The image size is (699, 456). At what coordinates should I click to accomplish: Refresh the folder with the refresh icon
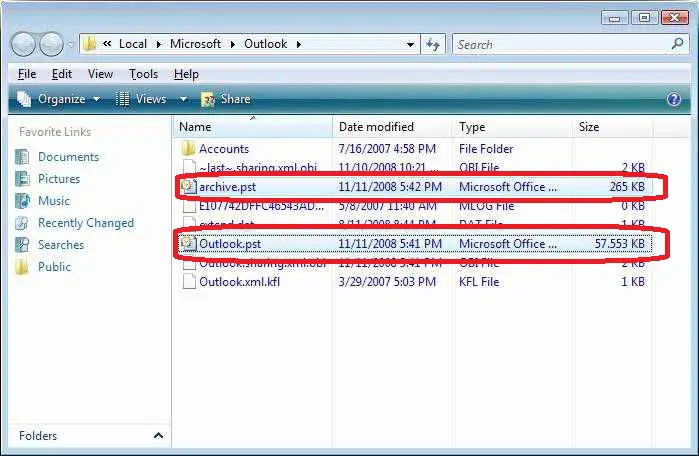(433, 44)
